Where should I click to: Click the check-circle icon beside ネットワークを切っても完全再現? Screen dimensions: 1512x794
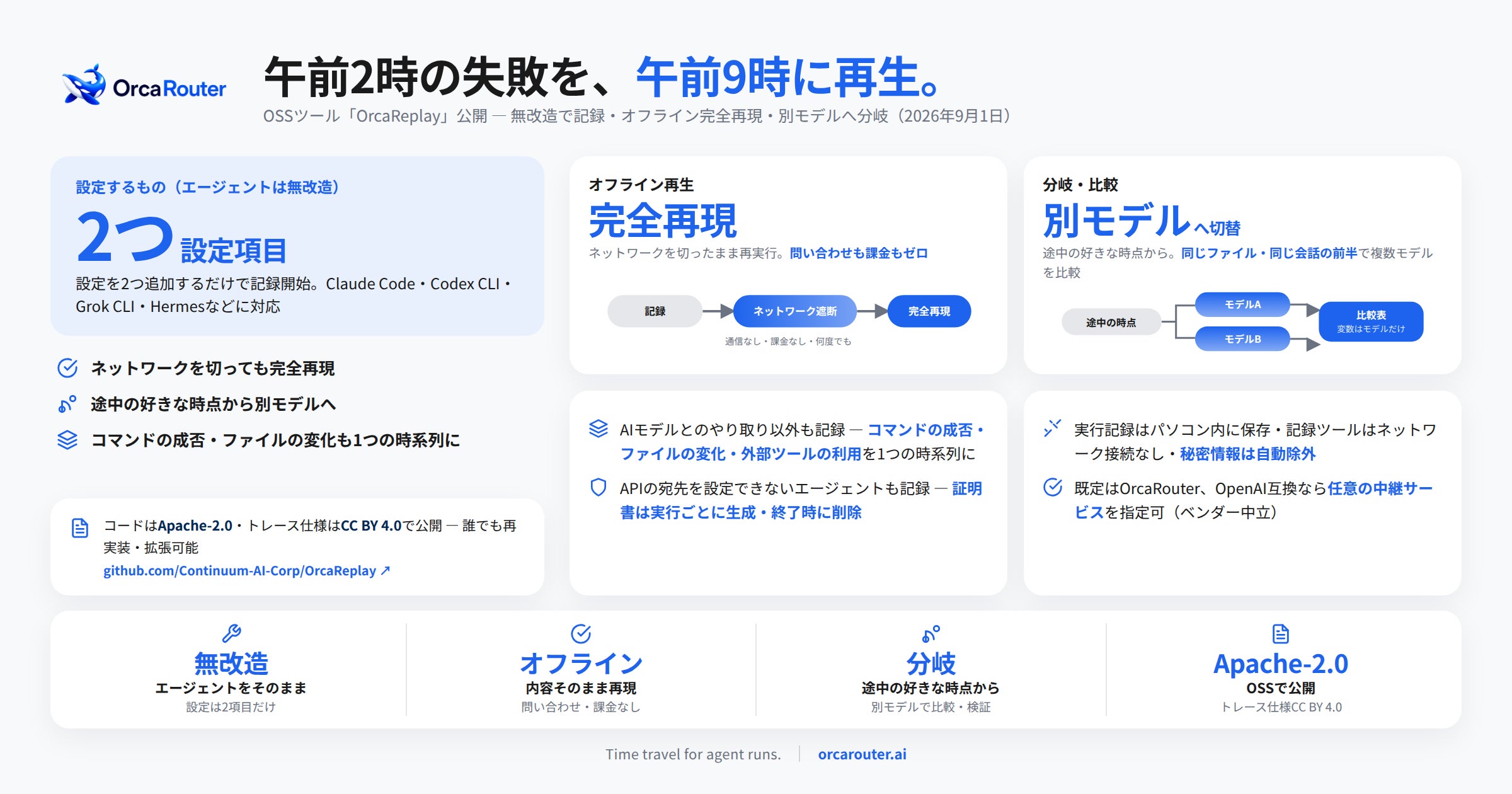coord(67,368)
